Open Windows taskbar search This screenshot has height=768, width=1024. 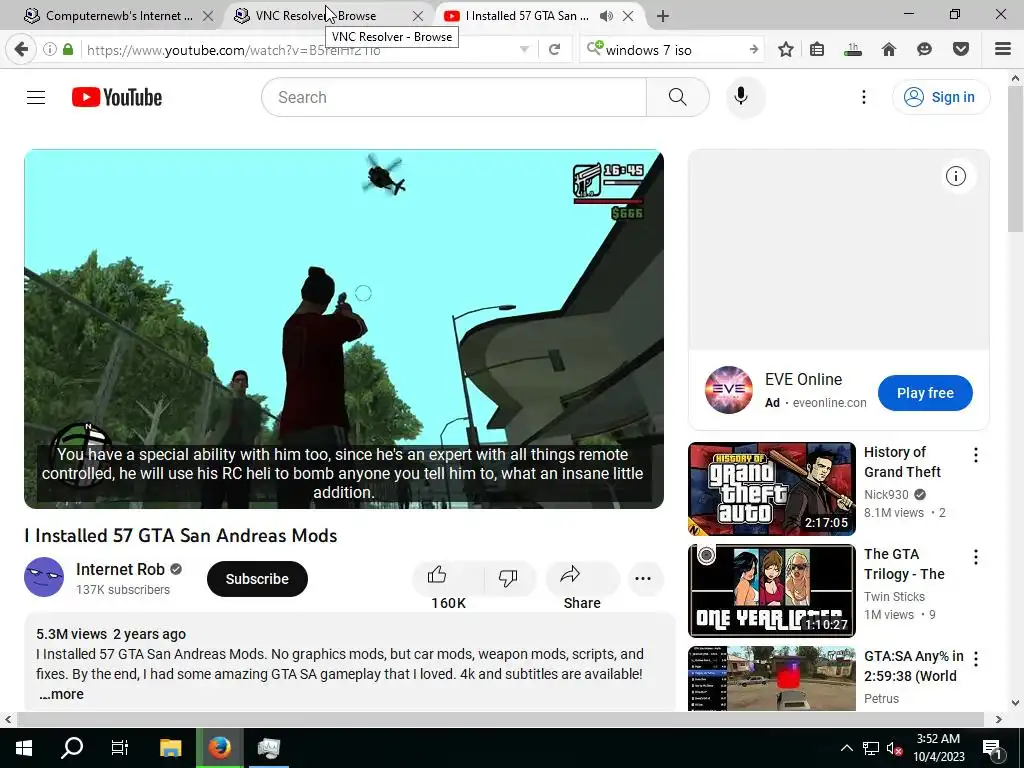[x=72, y=748]
